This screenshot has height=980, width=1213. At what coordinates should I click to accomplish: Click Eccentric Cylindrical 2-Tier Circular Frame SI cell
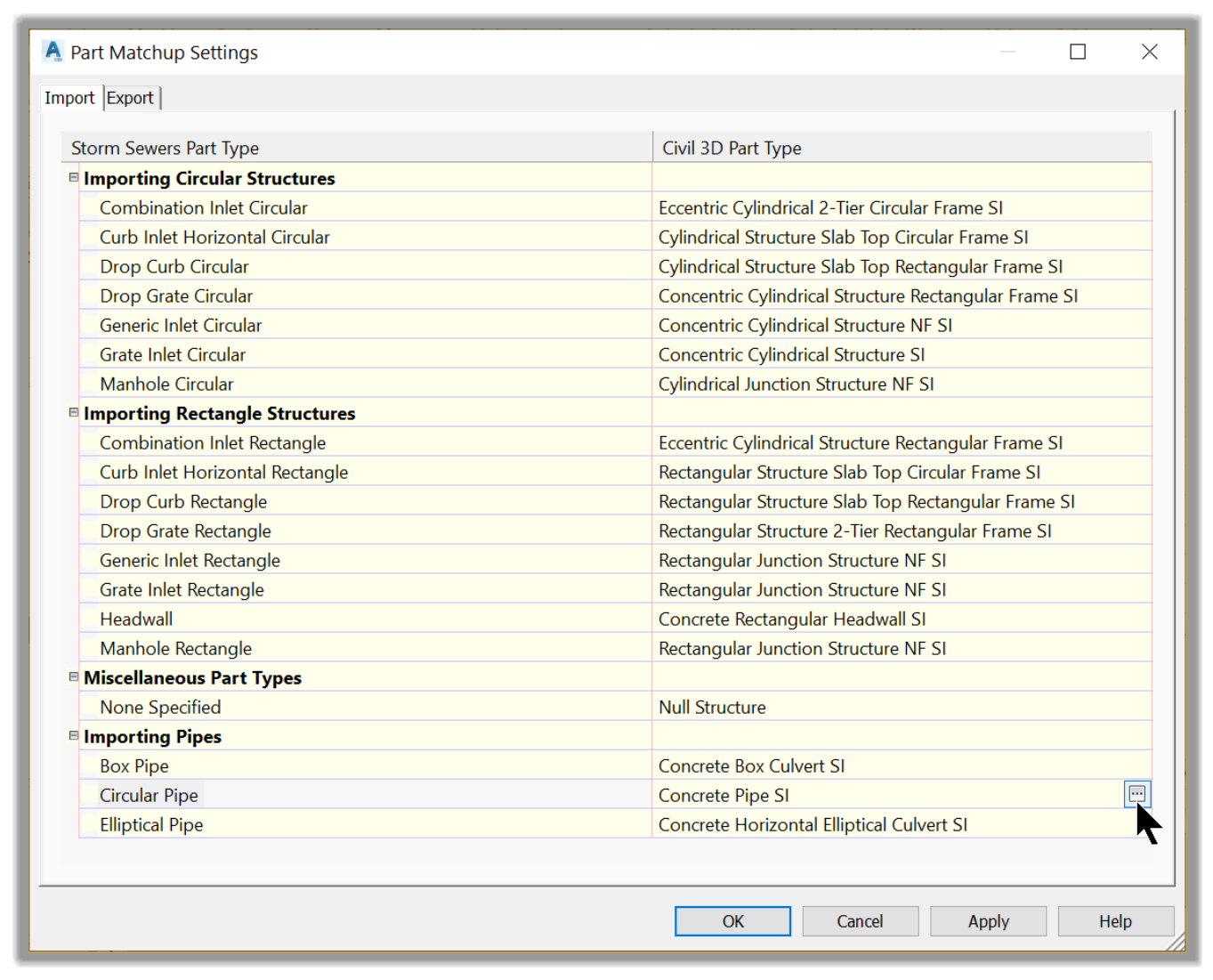[x=902, y=207]
